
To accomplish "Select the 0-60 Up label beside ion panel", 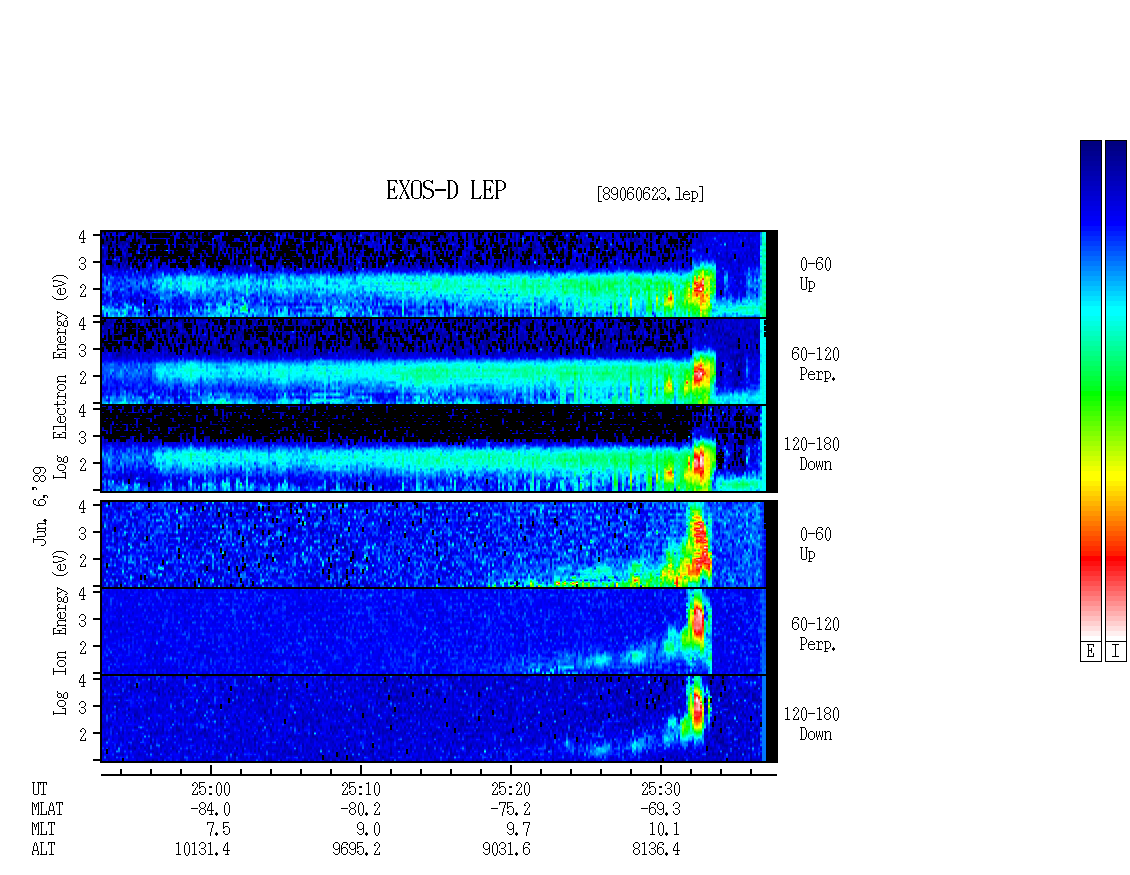I will (x=815, y=544).
